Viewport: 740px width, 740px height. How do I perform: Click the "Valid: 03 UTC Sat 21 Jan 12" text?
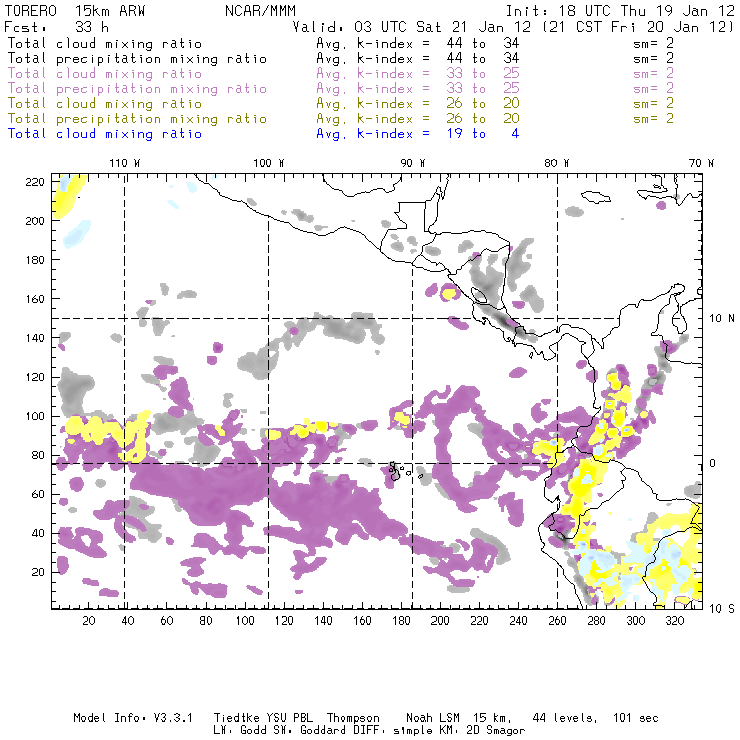[412, 27]
